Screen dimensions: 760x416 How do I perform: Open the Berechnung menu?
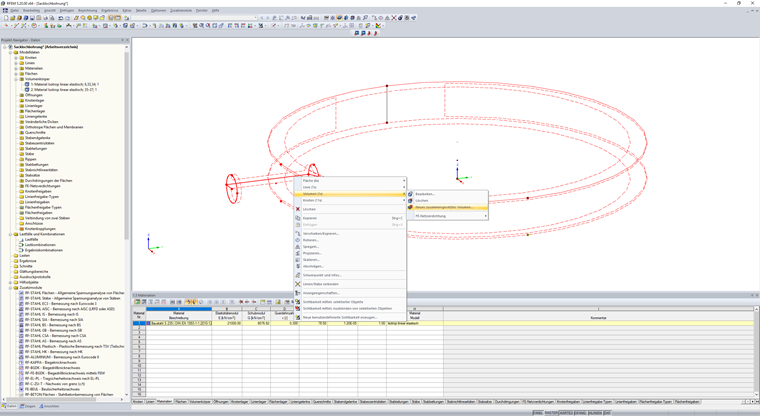pyautogui.click(x=88, y=10)
